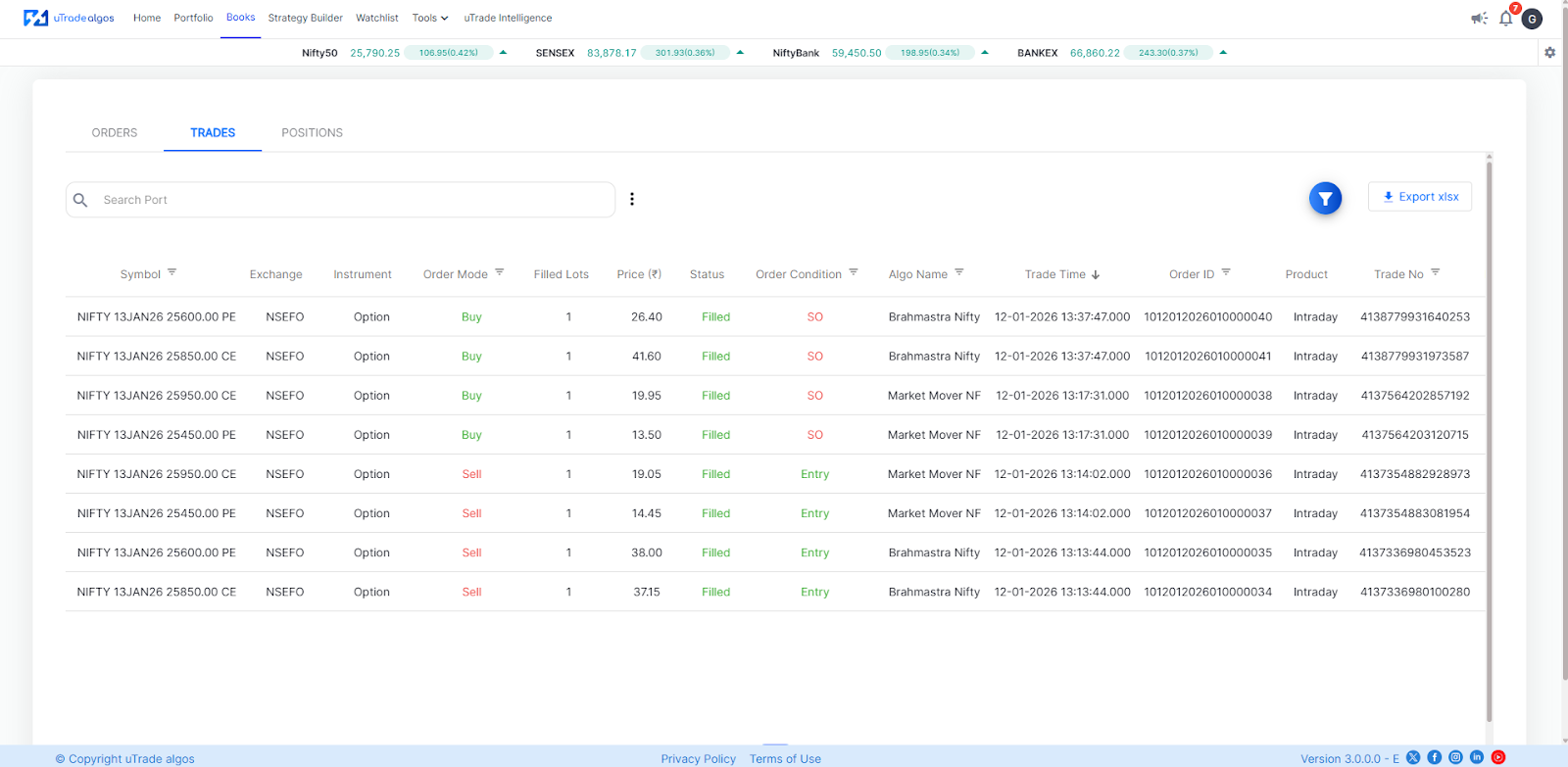Click price 38.00 in trades table
The width and height of the screenshot is (1568, 767).
pyautogui.click(x=647, y=552)
